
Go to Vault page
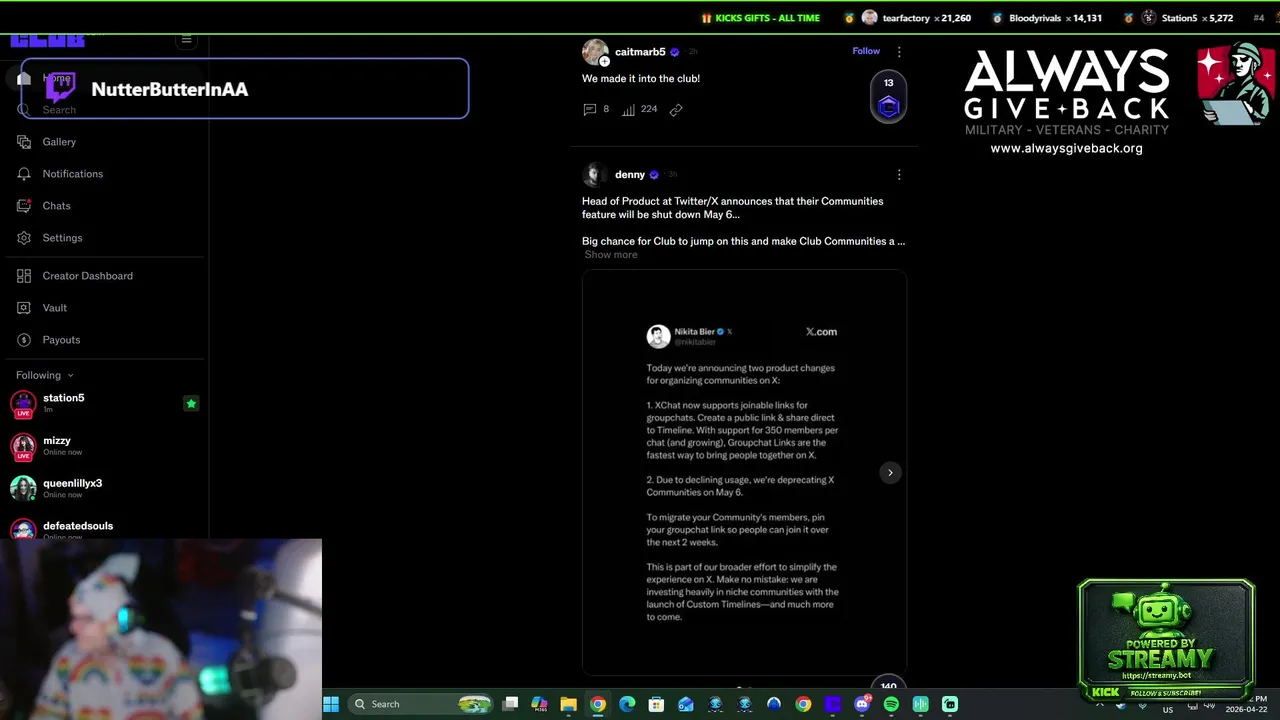coord(54,308)
